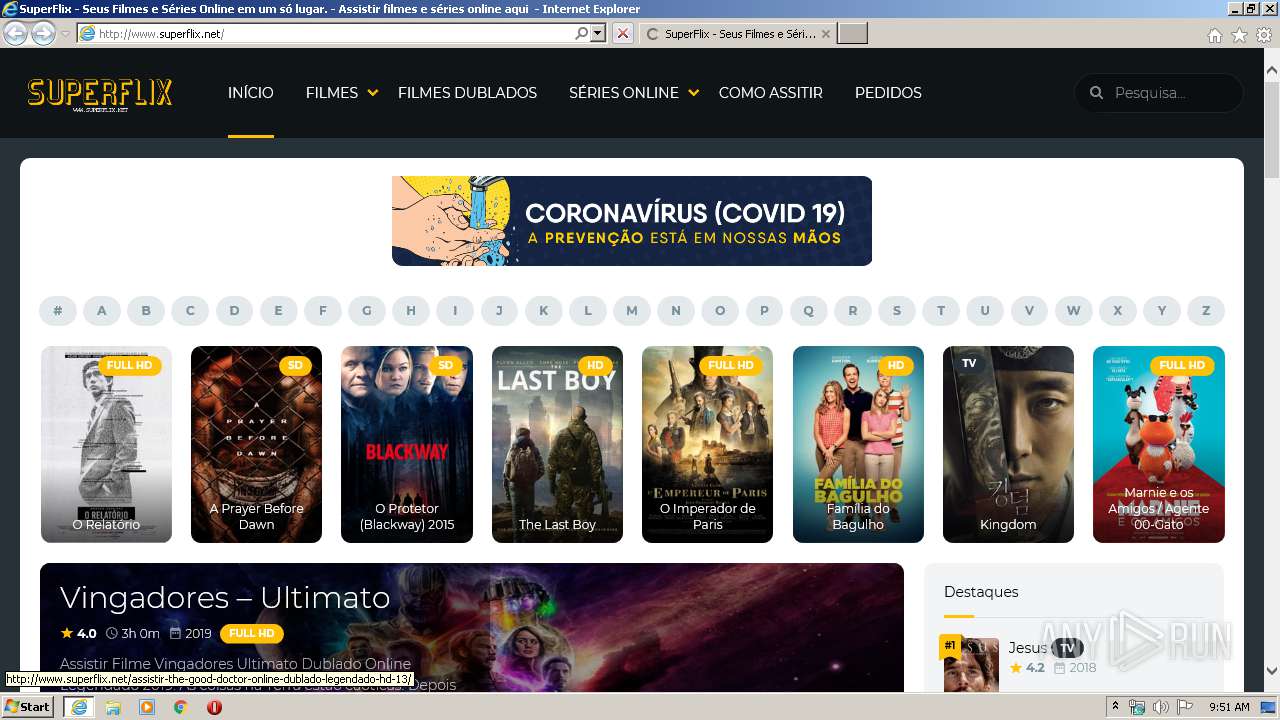1280x720 pixels.
Task: Expand FILMES dropdown chevron
Action: click(373, 93)
